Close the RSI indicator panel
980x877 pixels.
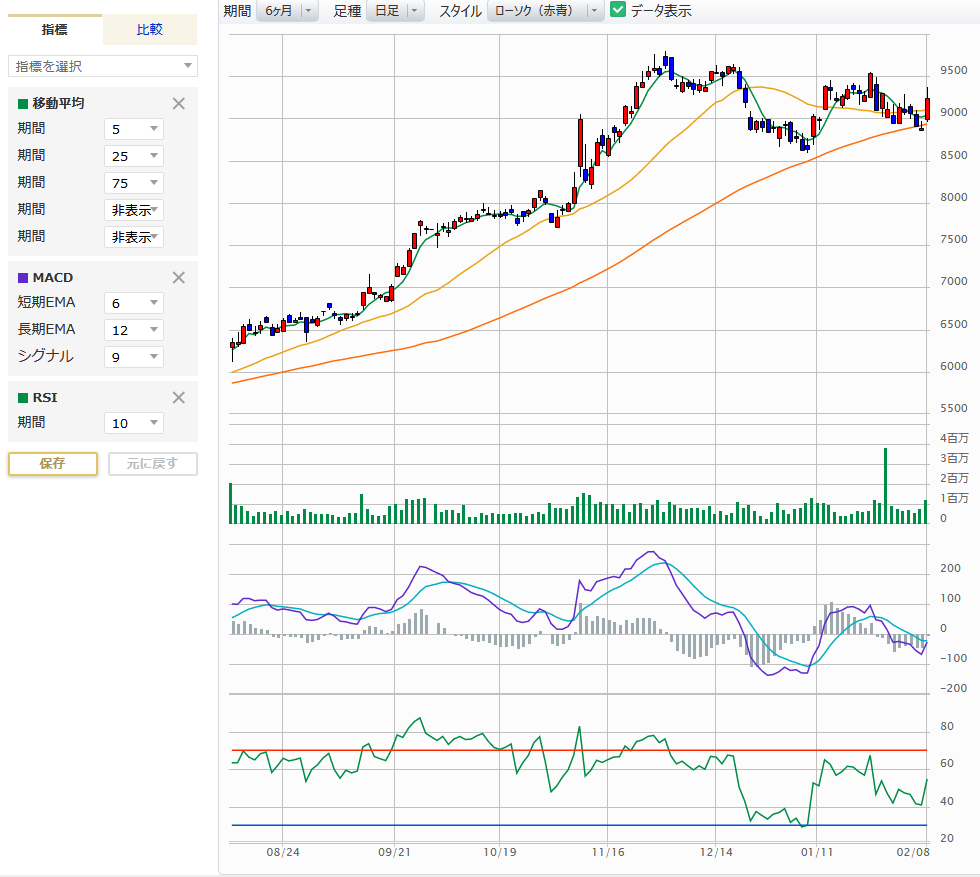[x=179, y=397]
